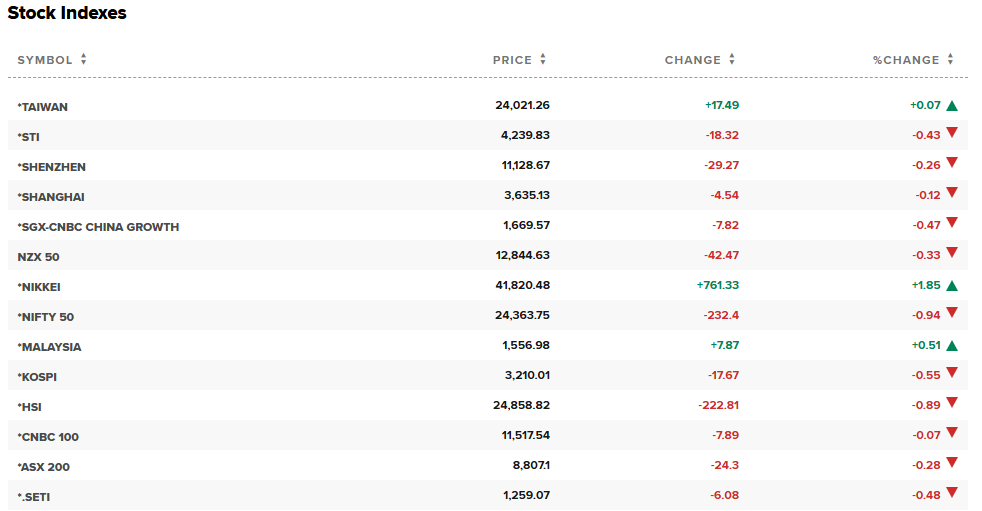The width and height of the screenshot is (982, 511).
Task: Click the red down arrow for NZX 50
Action: click(952, 252)
